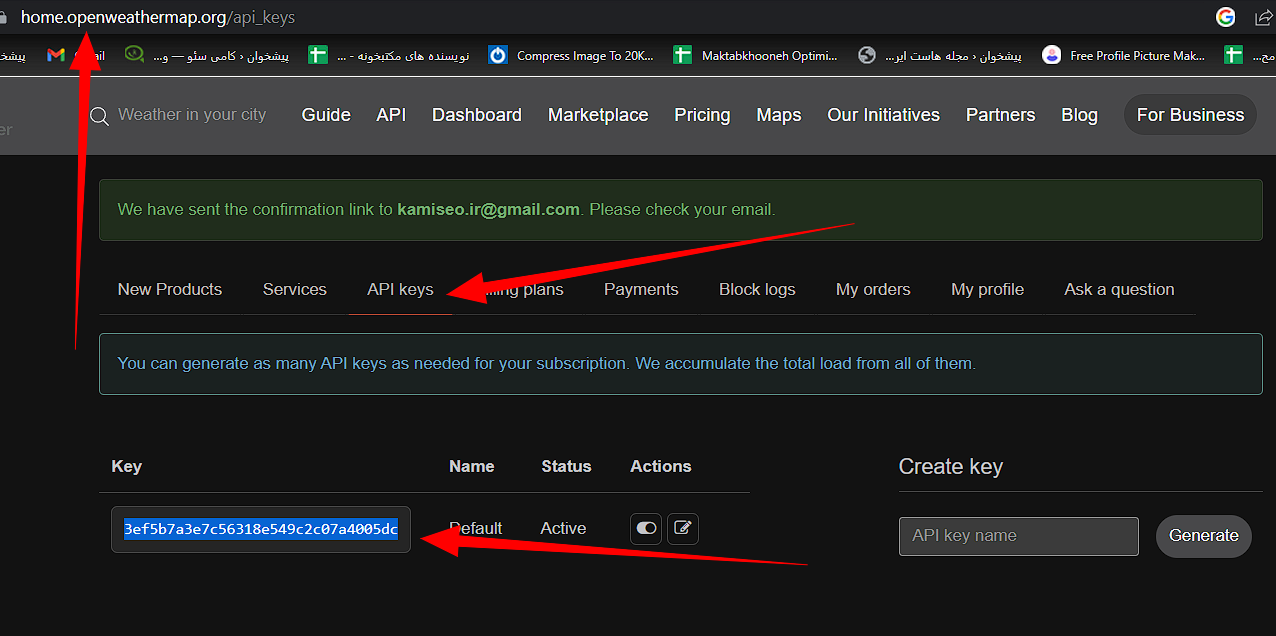Screen dimensions: 1276x636
Task: Click the Weather in your city search box
Action: click(192, 115)
